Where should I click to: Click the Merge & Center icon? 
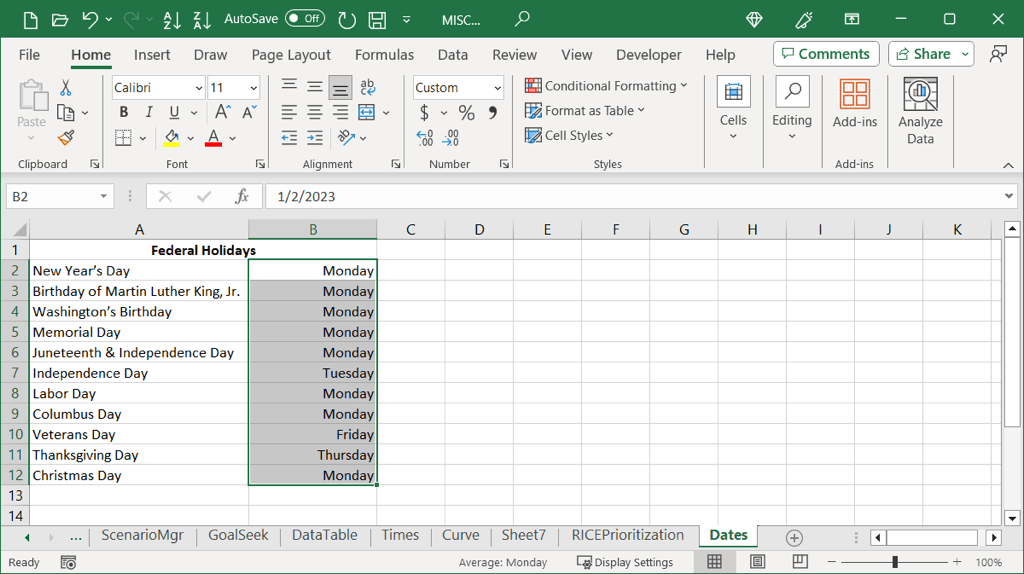pos(366,112)
